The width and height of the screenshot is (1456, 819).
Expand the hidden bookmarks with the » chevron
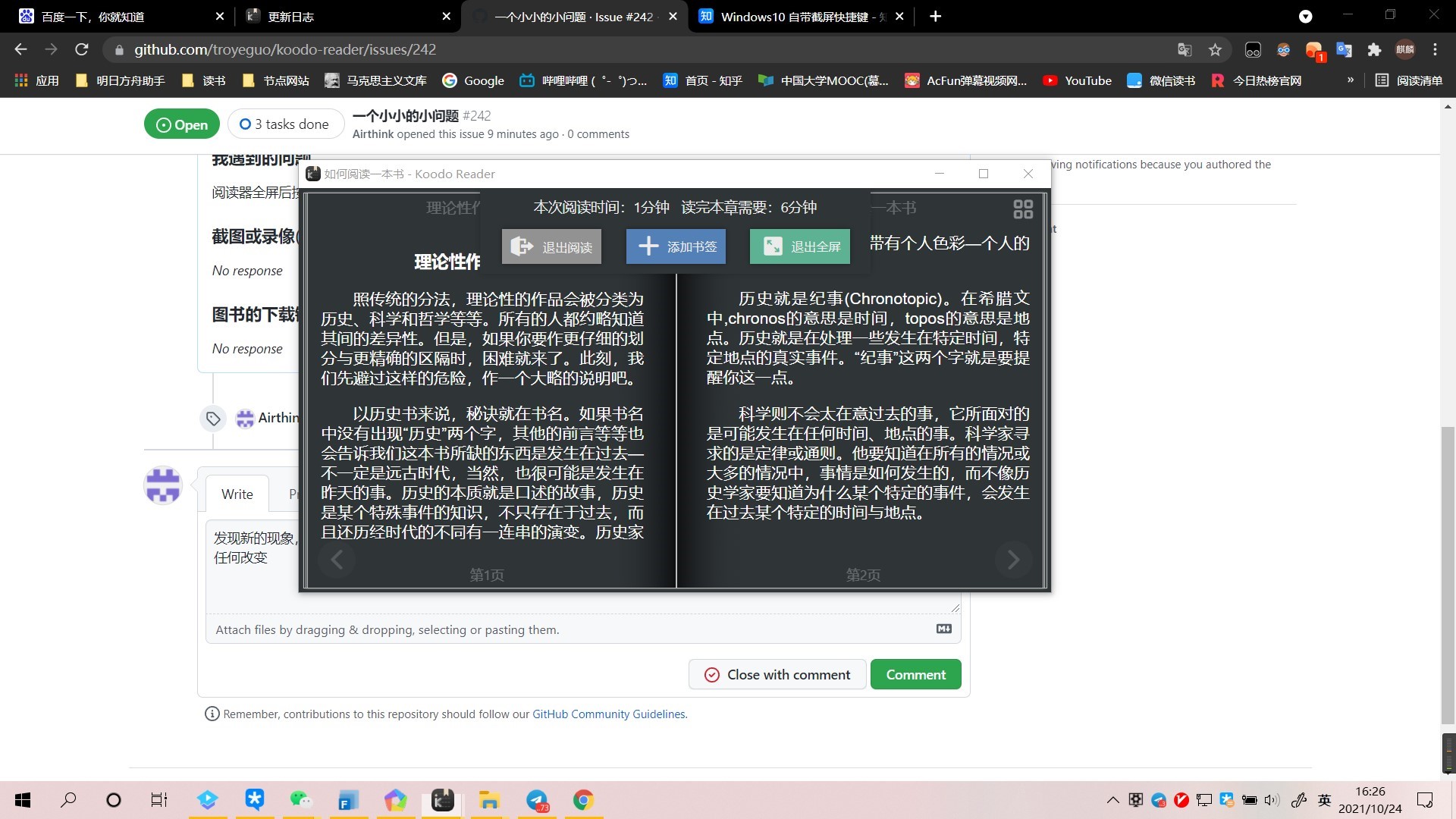(1351, 80)
